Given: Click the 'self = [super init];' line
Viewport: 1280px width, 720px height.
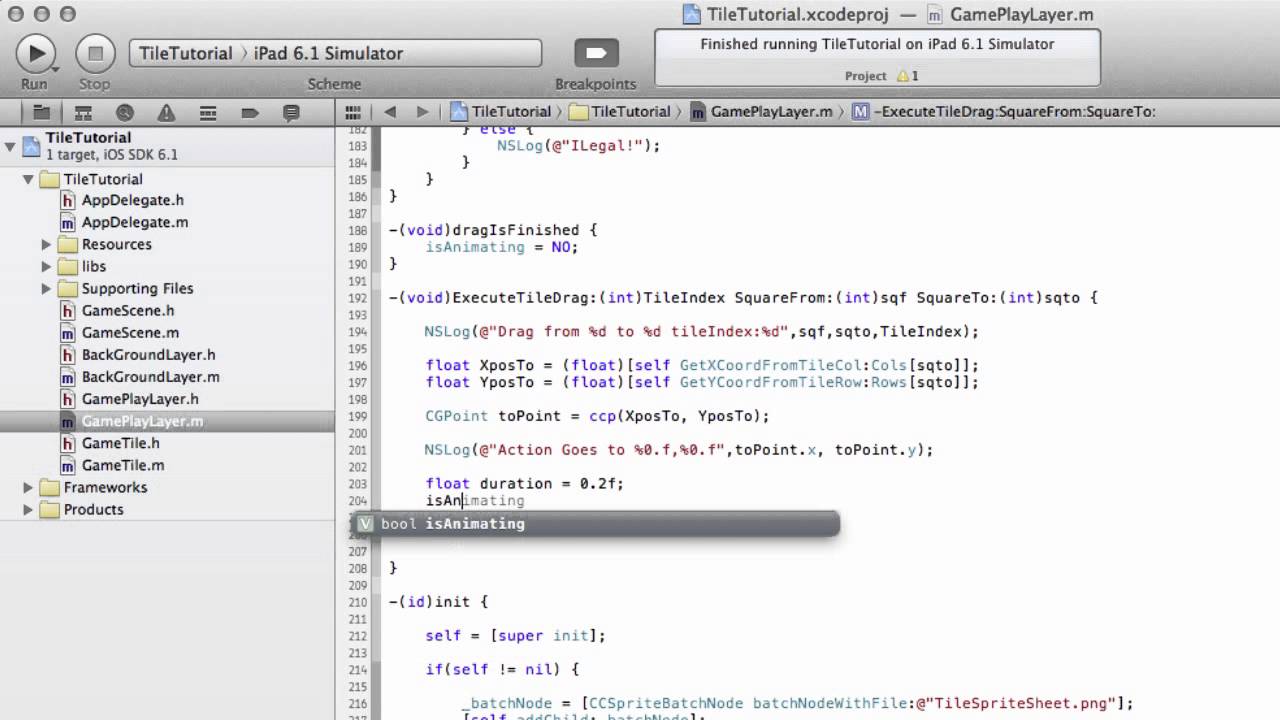Looking at the screenshot, I should point(515,636).
